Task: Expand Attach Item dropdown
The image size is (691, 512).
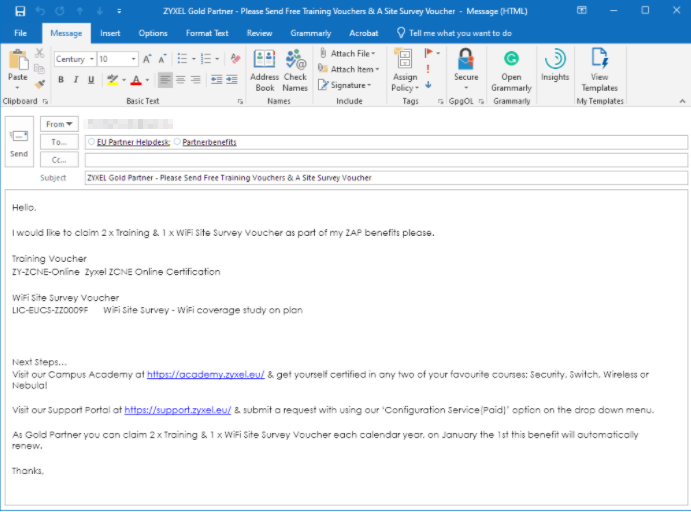Action: coord(377,69)
